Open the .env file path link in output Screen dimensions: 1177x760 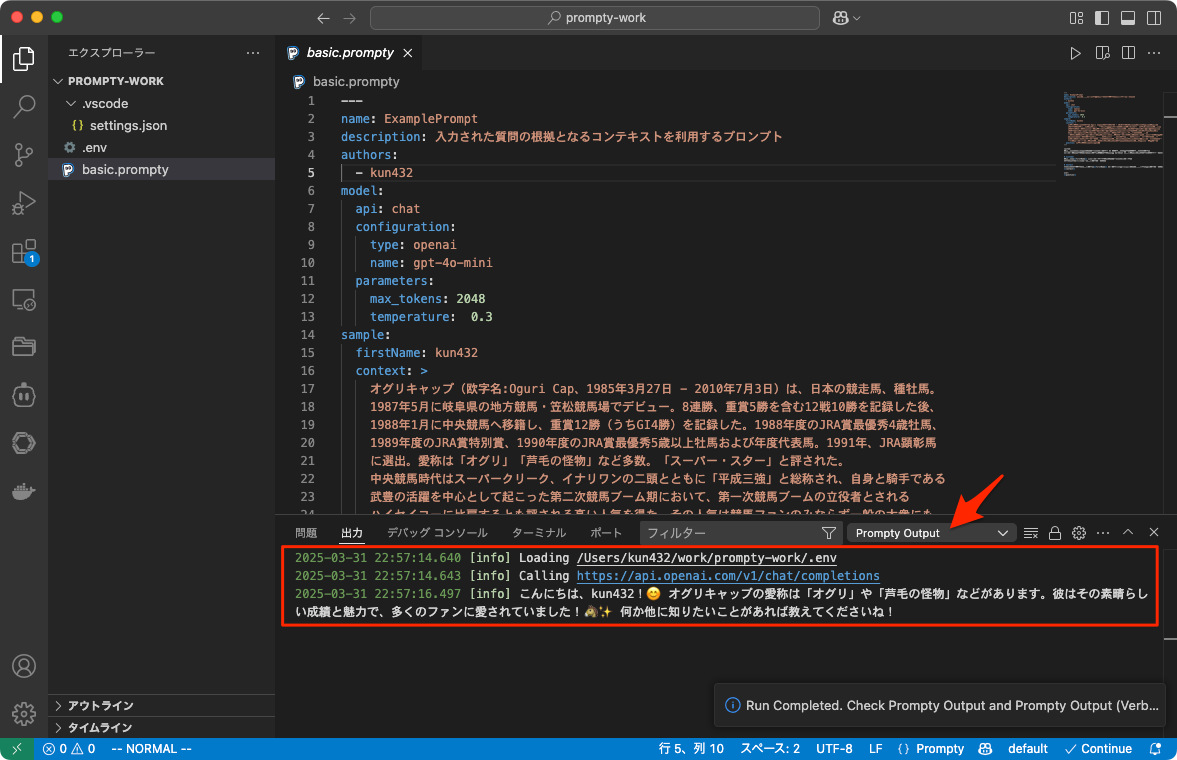point(706,558)
